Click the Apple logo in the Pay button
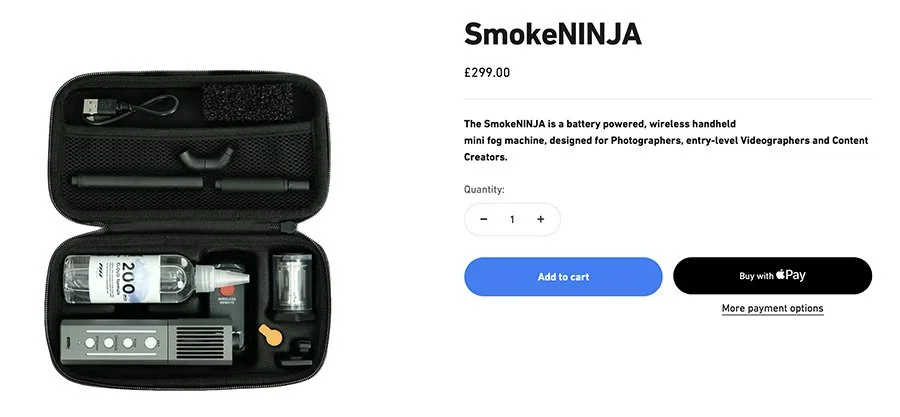This screenshot has height=417, width=900. point(781,275)
